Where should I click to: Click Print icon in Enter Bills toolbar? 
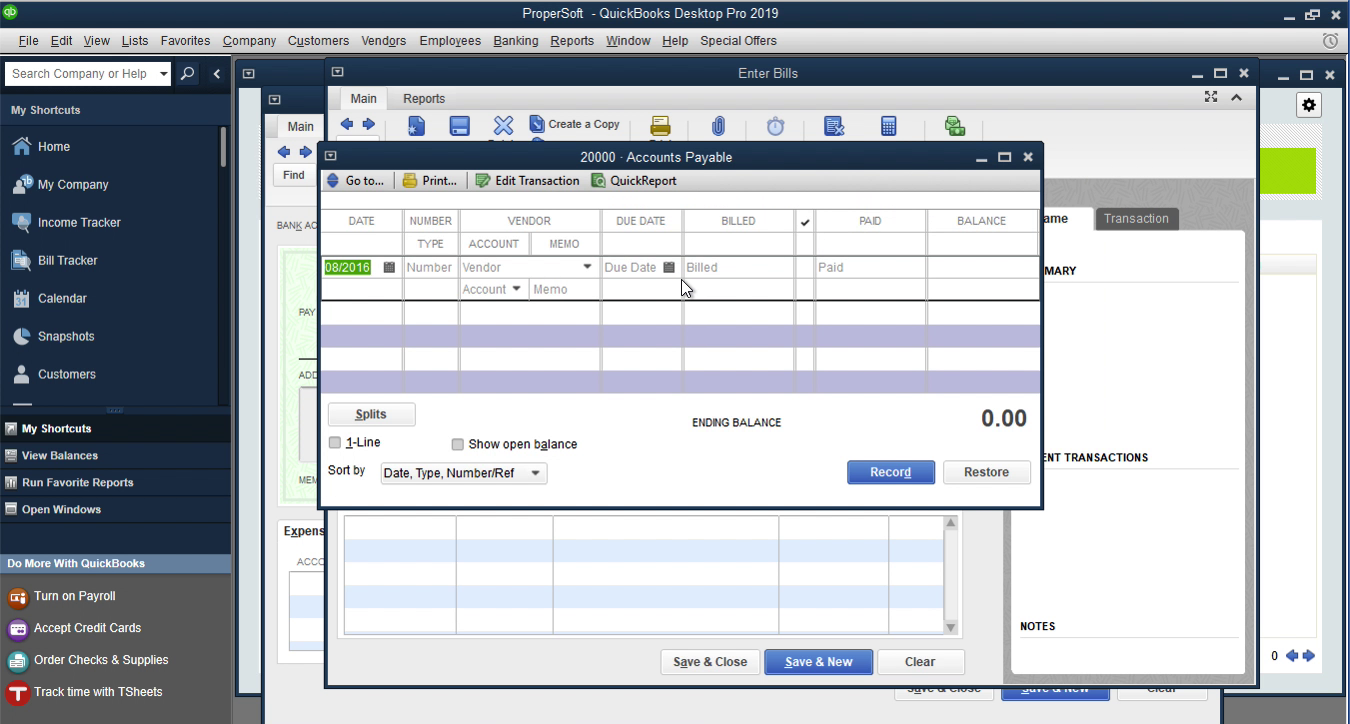tap(660, 126)
